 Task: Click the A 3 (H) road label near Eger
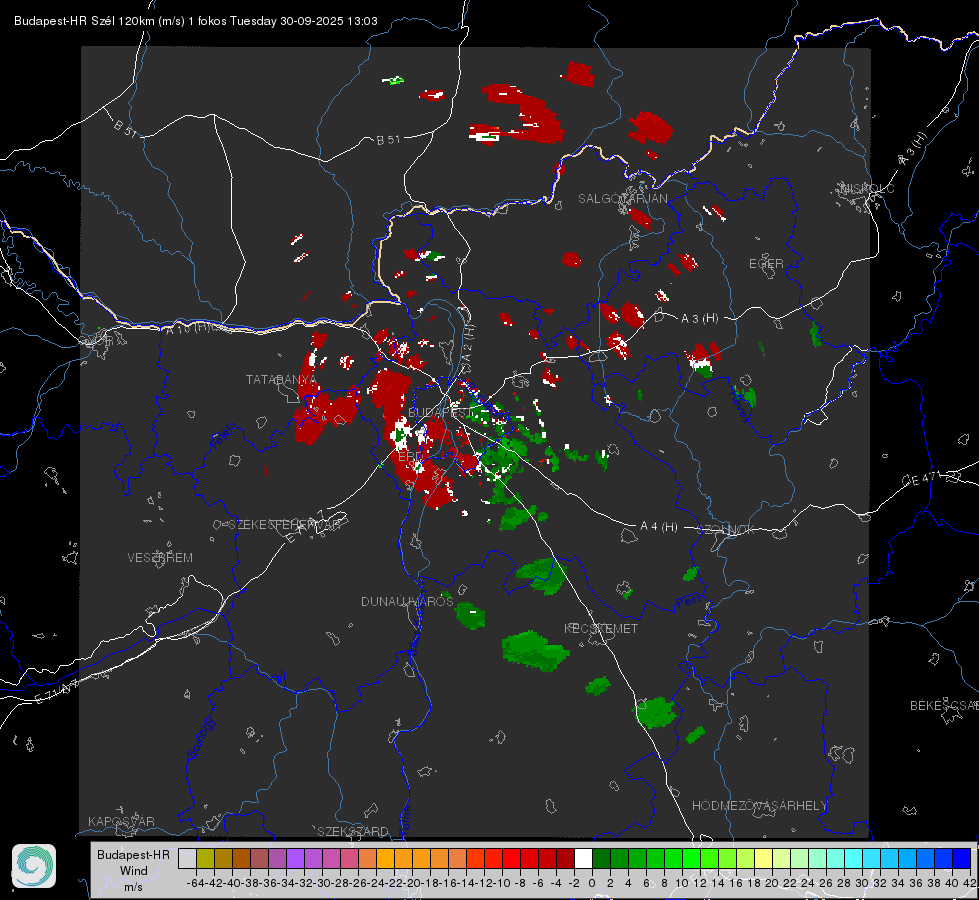tap(700, 318)
